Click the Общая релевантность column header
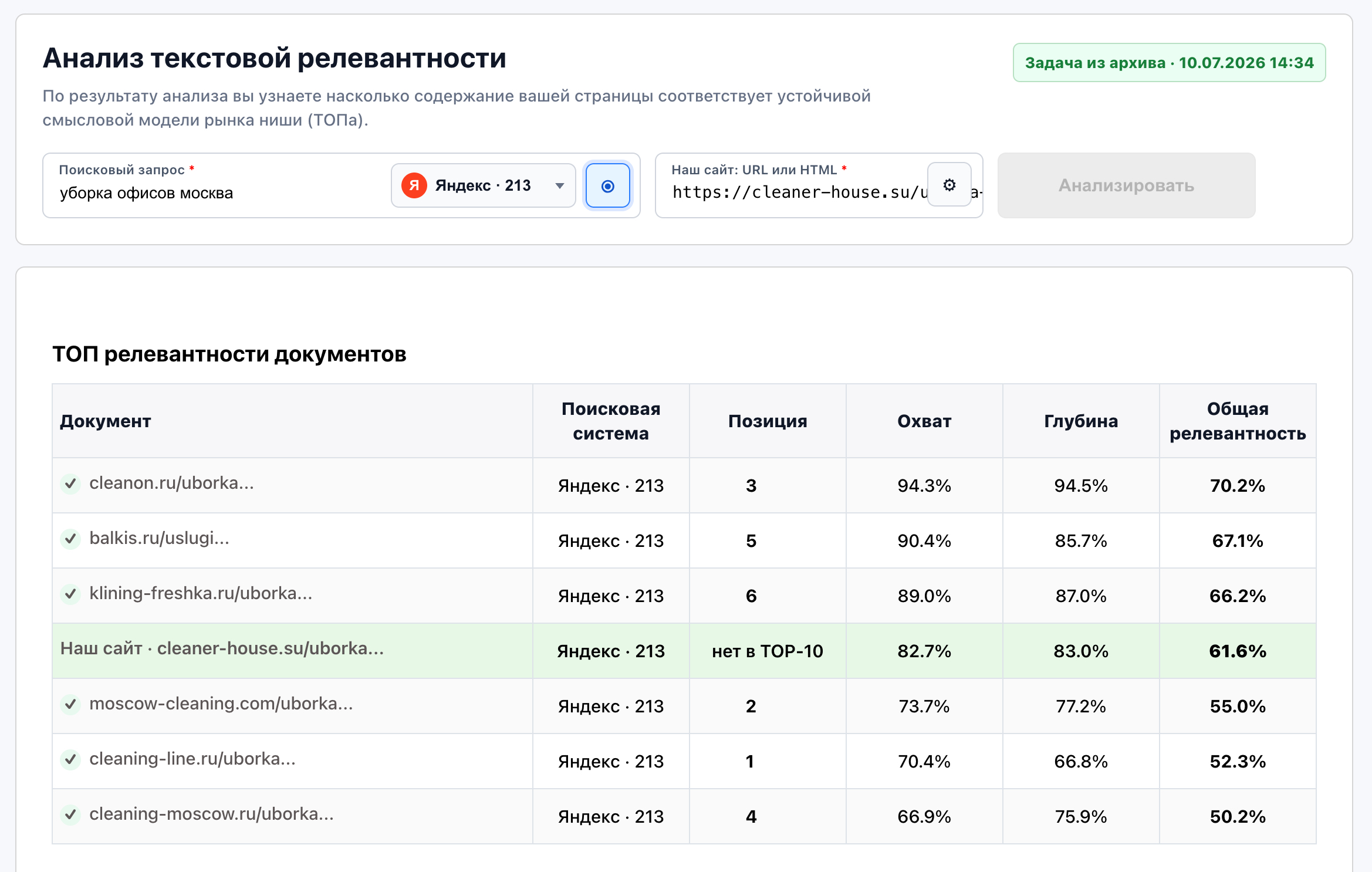The width and height of the screenshot is (1372, 872). click(x=1238, y=421)
